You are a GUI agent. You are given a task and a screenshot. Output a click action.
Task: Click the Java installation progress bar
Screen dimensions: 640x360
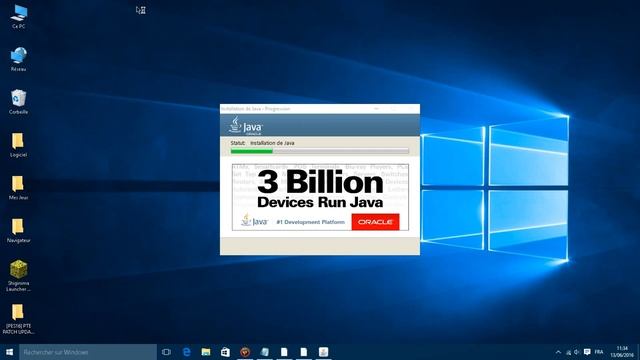tap(320, 151)
